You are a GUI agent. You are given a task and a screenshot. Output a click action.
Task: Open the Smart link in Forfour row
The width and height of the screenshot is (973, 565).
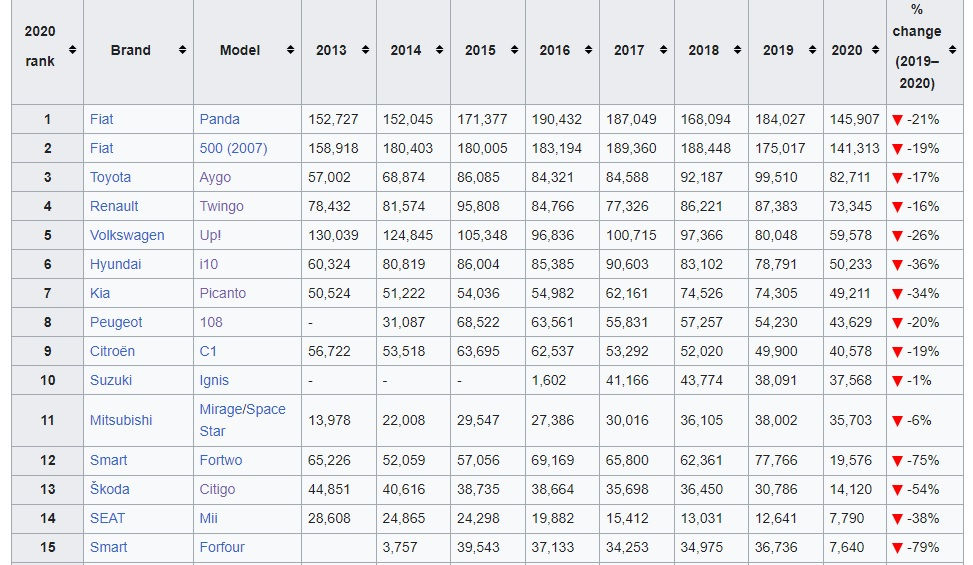pos(109,547)
